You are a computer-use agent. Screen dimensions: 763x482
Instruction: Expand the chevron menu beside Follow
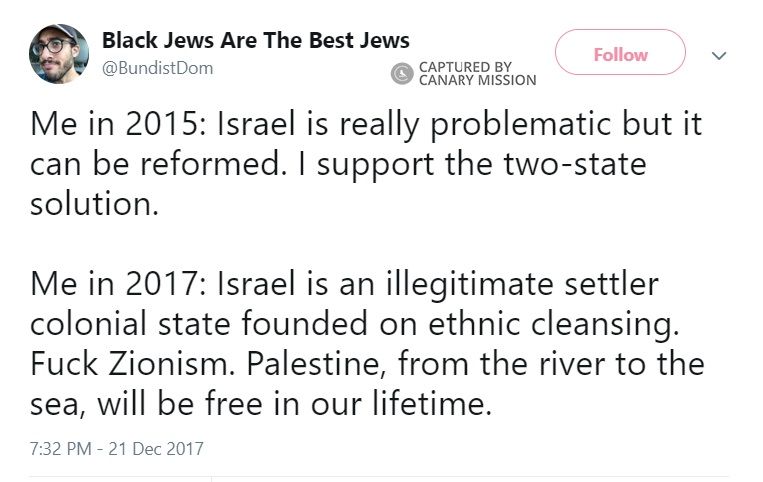(x=717, y=56)
